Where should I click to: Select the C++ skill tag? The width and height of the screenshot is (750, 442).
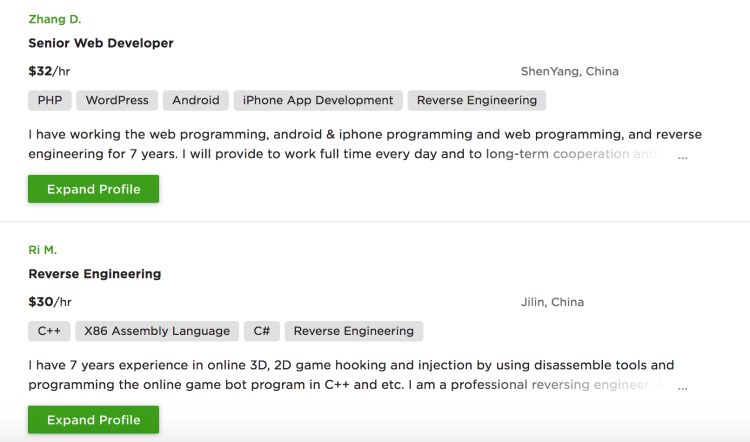tap(49, 331)
